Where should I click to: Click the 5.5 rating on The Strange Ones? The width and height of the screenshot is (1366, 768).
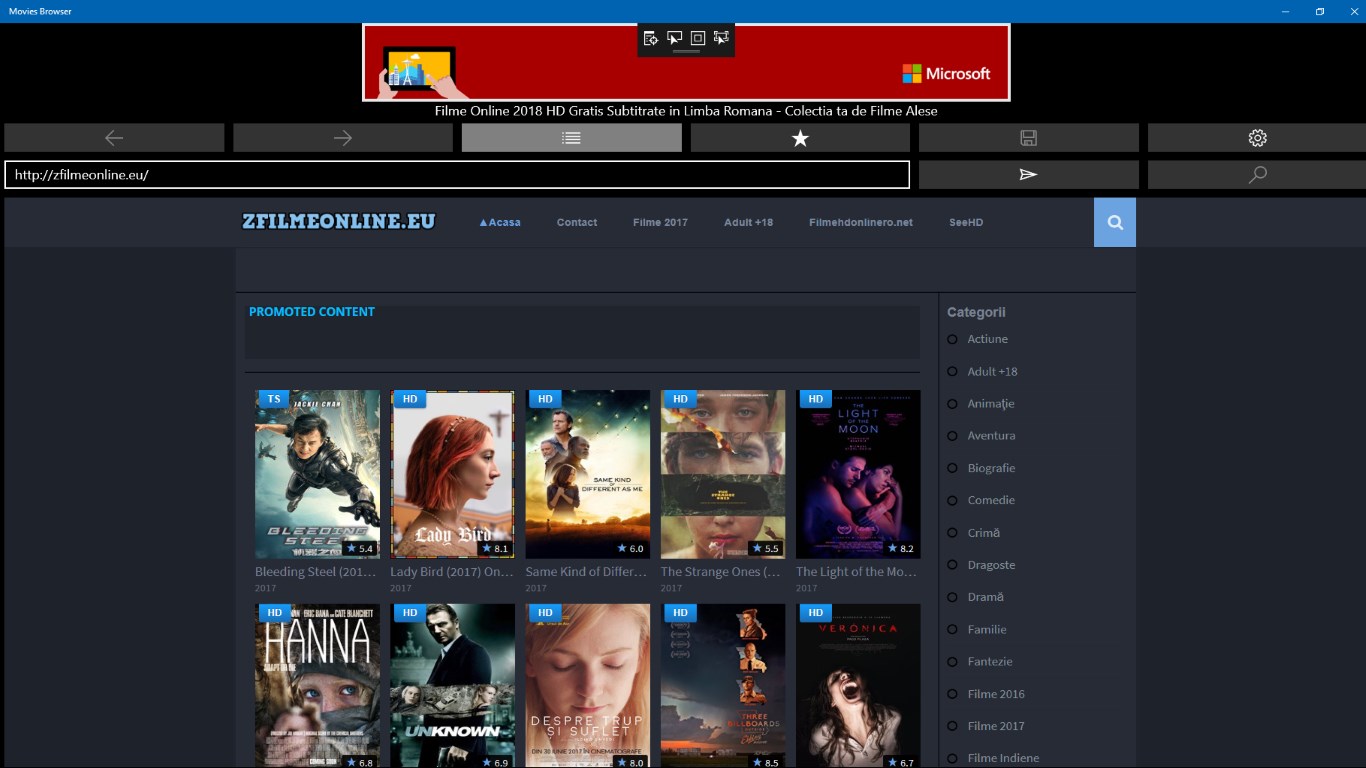[765, 548]
